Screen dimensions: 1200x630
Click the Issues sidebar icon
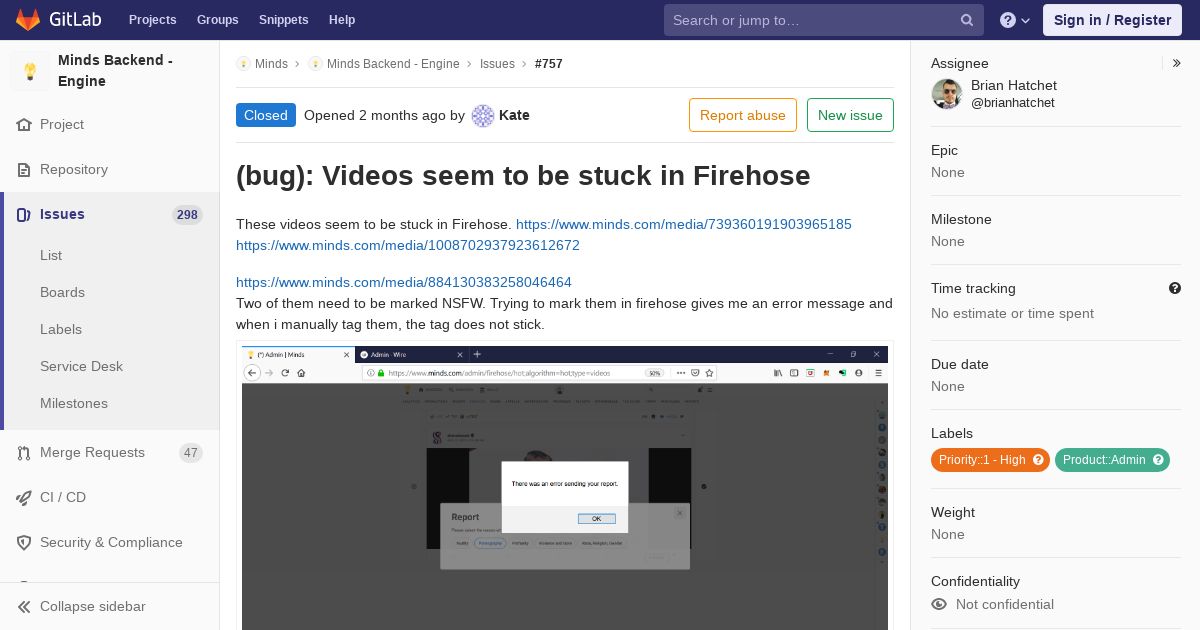tap(24, 215)
